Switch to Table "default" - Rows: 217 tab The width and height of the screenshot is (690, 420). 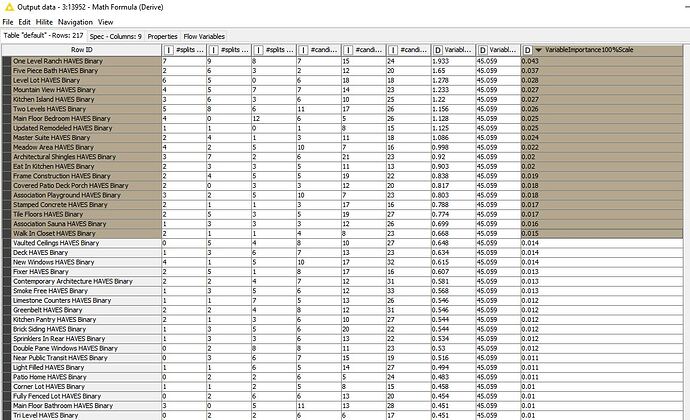pyautogui.click(x=43, y=36)
